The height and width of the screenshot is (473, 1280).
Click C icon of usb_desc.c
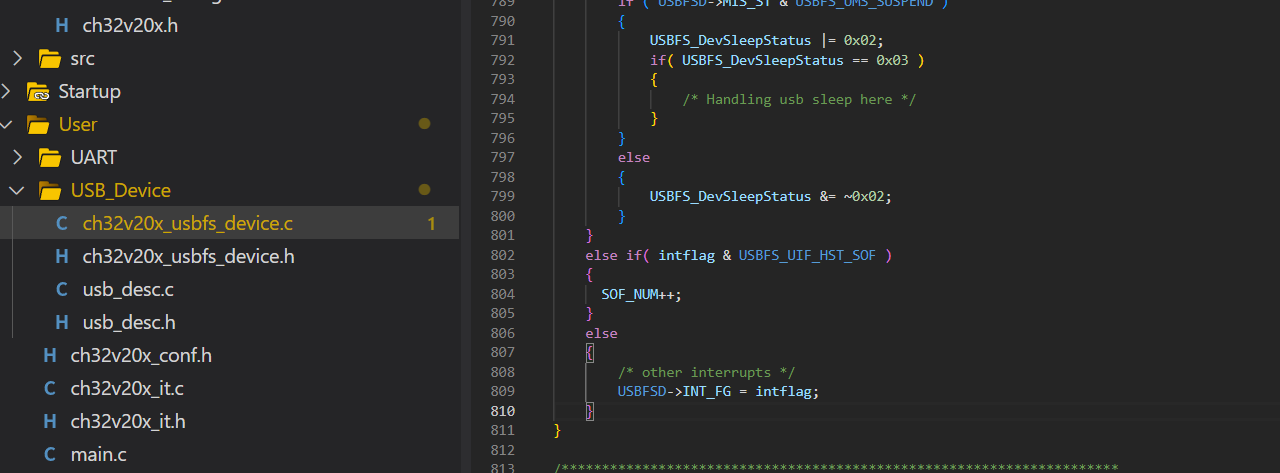[62, 289]
